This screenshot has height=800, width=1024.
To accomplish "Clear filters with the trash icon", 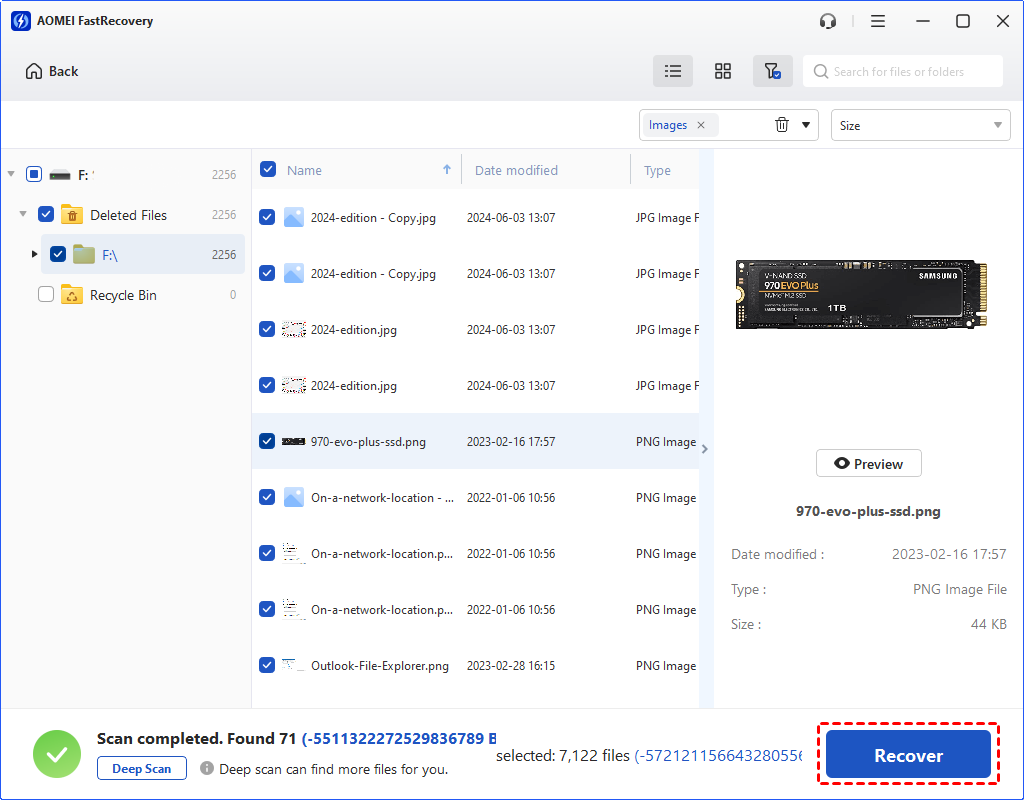I will click(782, 125).
